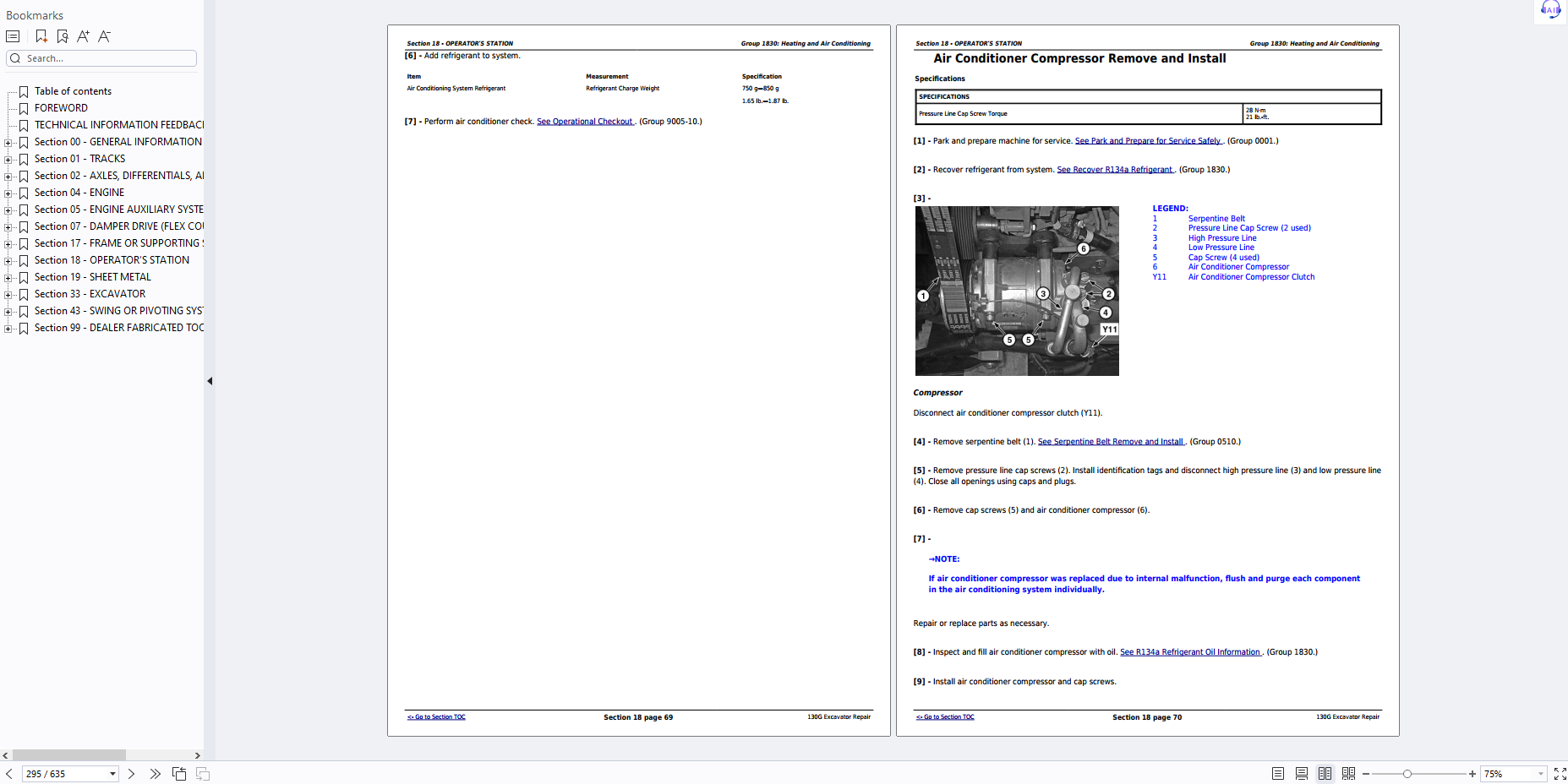The width and height of the screenshot is (1568, 784).
Task: Open the page number dropdown
Action: (x=112, y=774)
